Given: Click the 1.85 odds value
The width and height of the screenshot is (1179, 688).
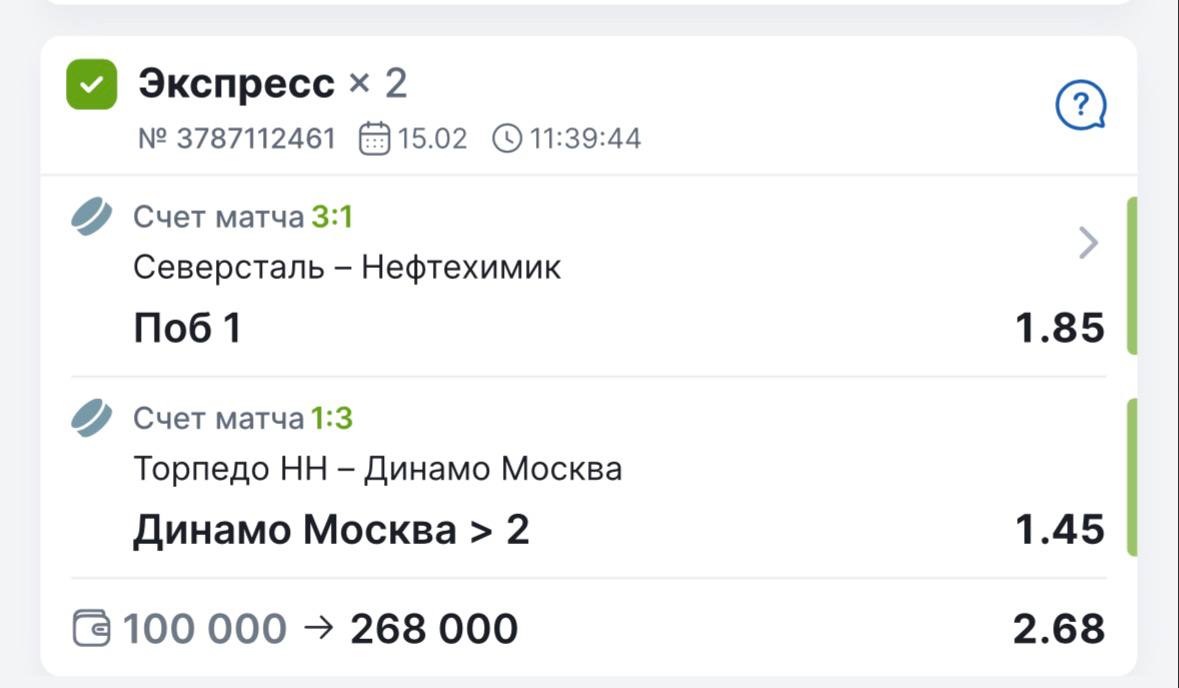Looking at the screenshot, I should click(1060, 328).
